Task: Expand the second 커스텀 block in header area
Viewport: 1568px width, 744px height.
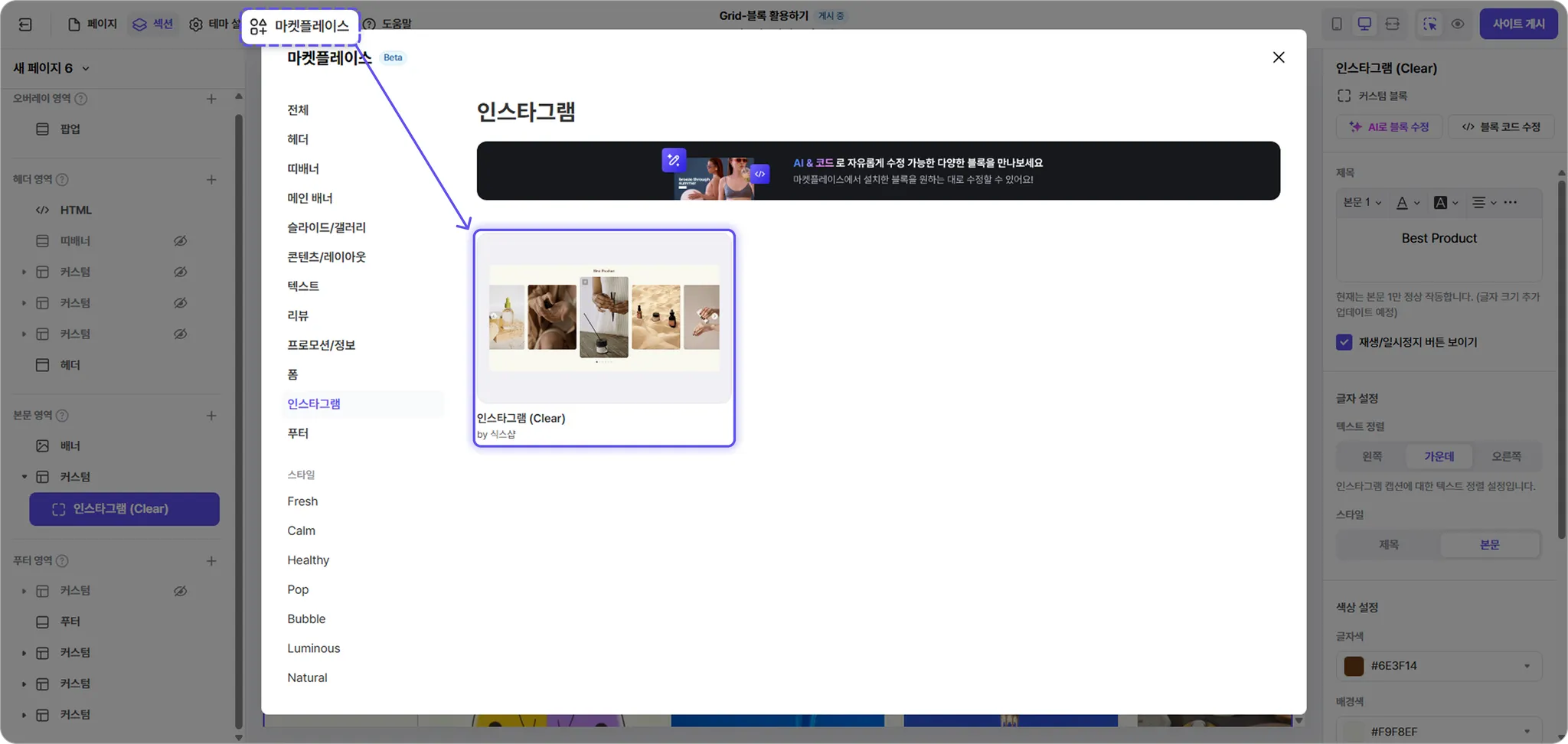Action: [24, 303]
